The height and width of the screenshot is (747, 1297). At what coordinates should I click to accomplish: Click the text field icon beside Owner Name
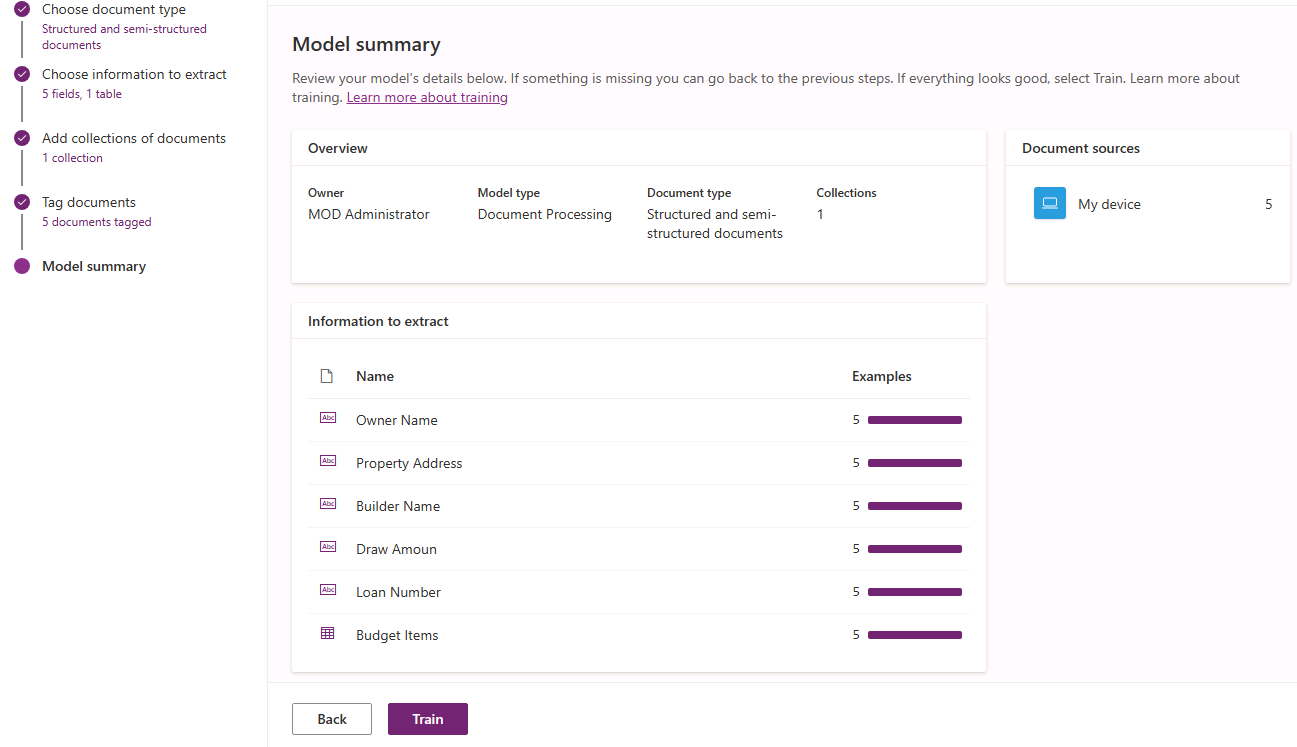[x=327, y=419]
